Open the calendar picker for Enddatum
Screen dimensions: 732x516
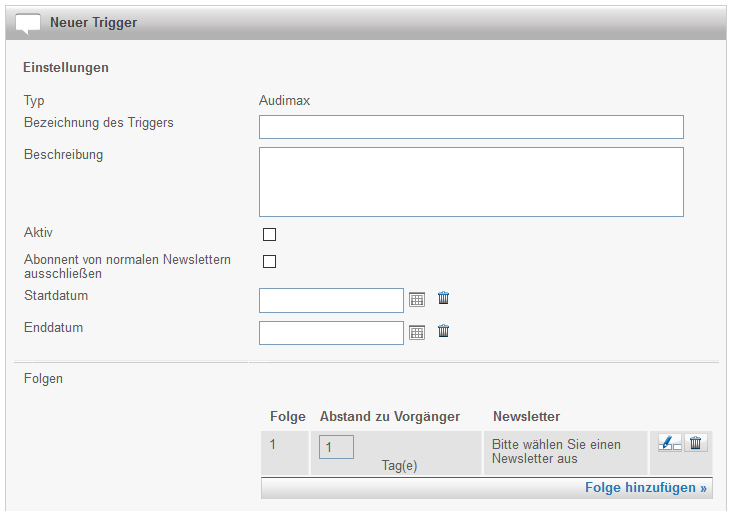(x=417, y=332)
